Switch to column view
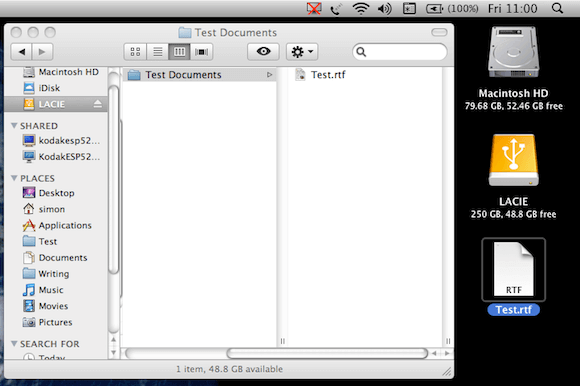 click(179, 52)
